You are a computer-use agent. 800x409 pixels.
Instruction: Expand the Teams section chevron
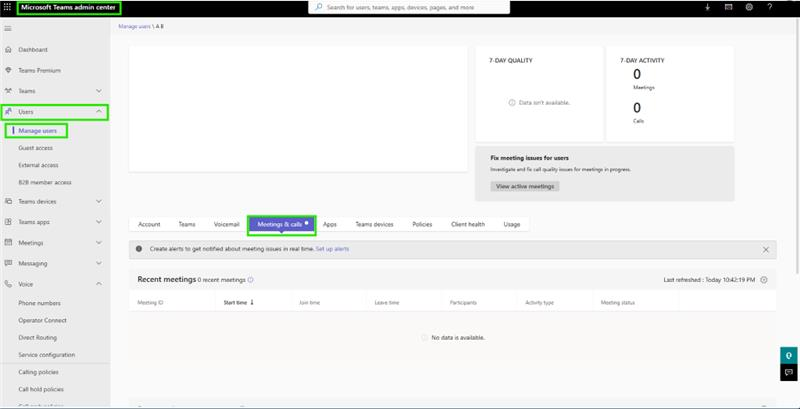click(x=99, y=91)
